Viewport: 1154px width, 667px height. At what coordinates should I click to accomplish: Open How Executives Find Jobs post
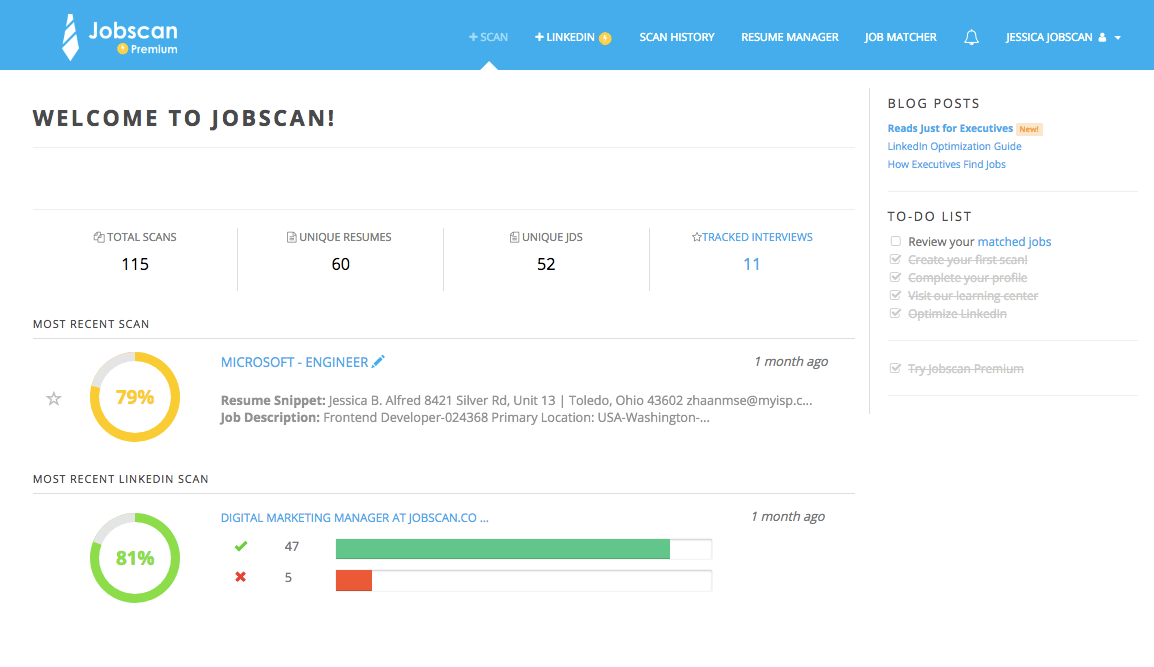[946, 164]
